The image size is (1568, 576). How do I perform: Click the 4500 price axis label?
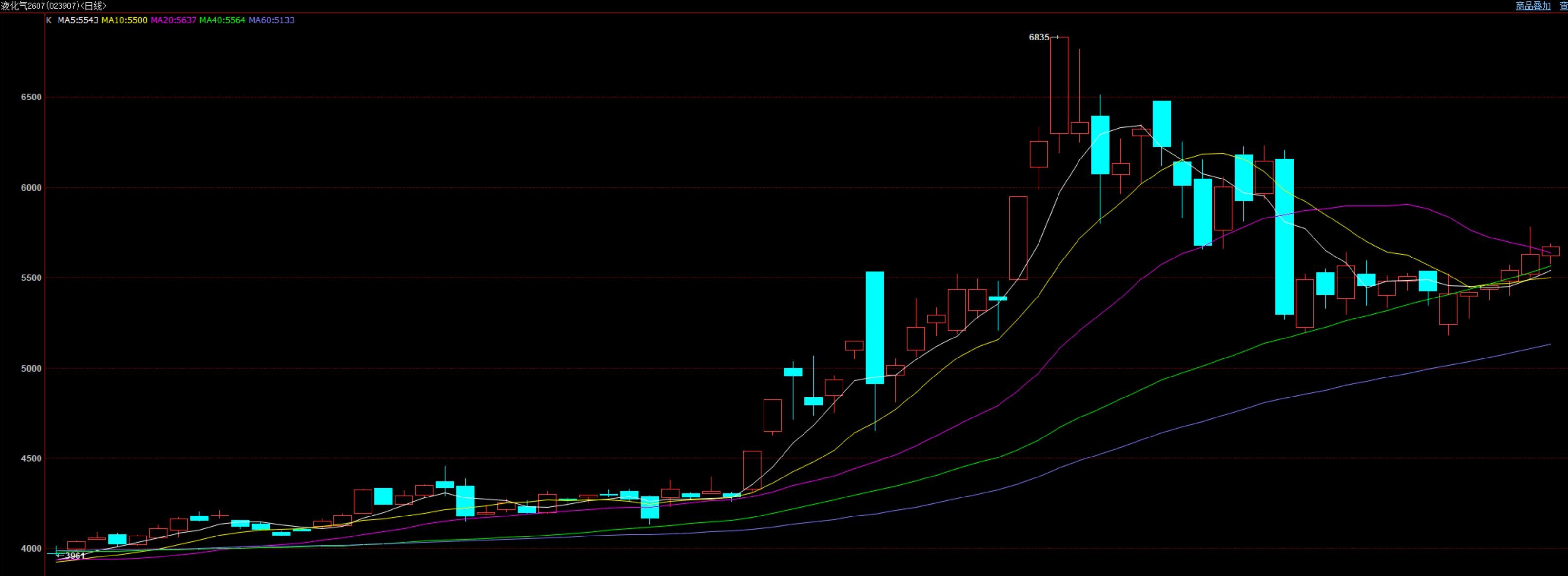pos(32,458)
